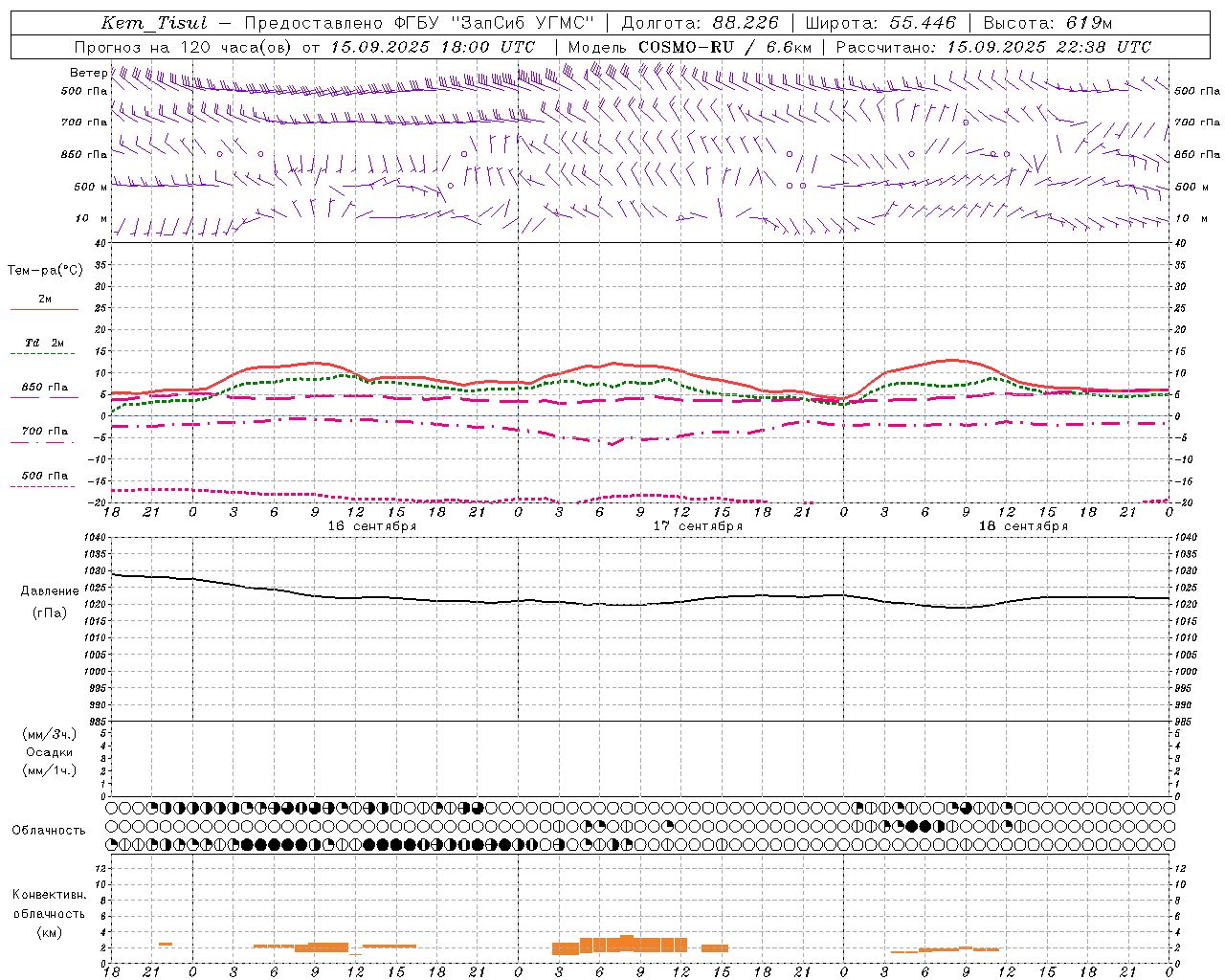This screenshot has width=1225, height=980.
Task: Click the 'Ветер' wind panel label
Action: [x=89, y=73]
